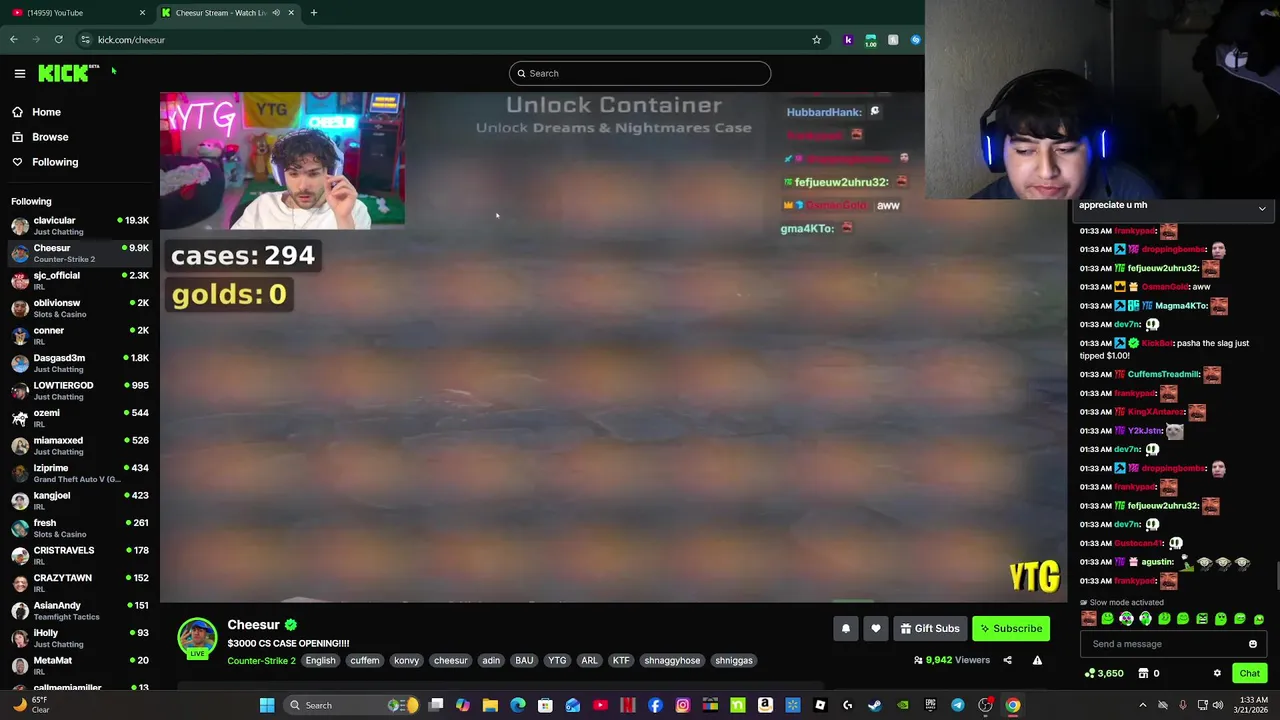Go to Home in sidebar
Screen dimensions: 1280x720
[x=46, y=112]
